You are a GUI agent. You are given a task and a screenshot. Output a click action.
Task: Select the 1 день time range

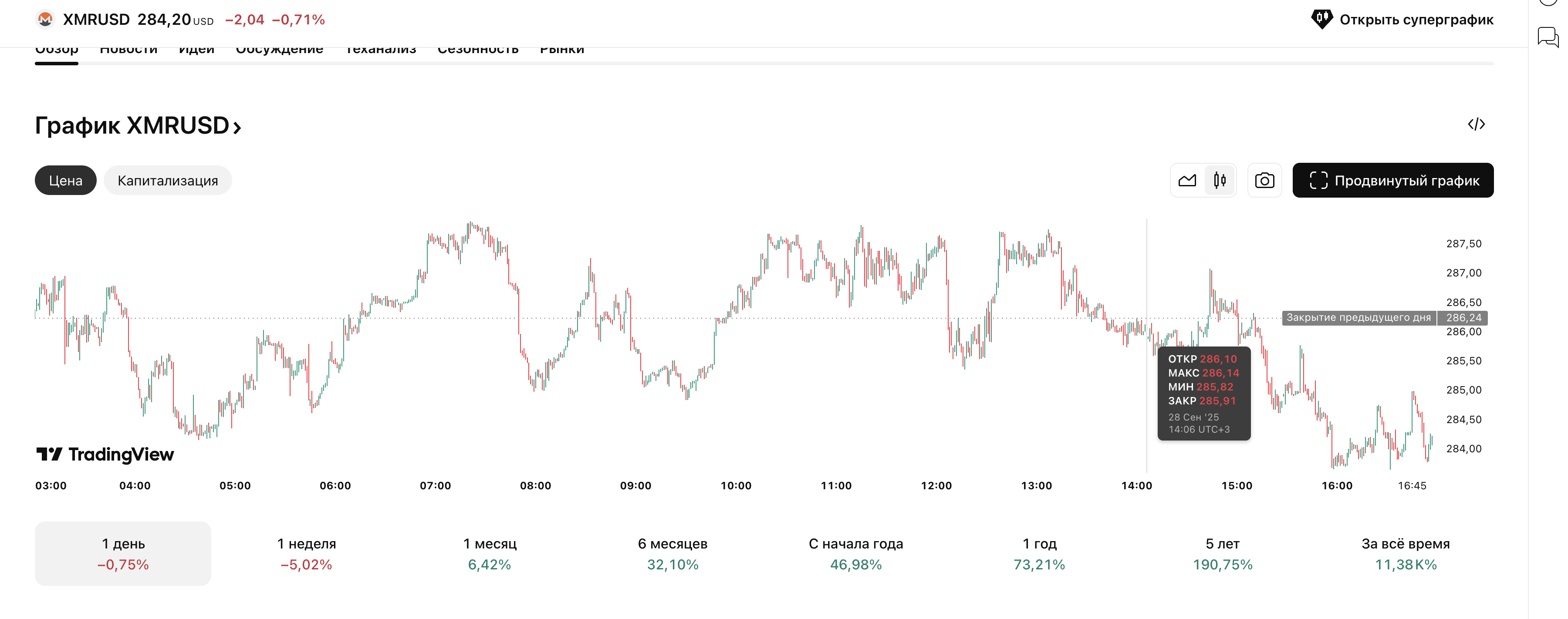tap(123, 553)
